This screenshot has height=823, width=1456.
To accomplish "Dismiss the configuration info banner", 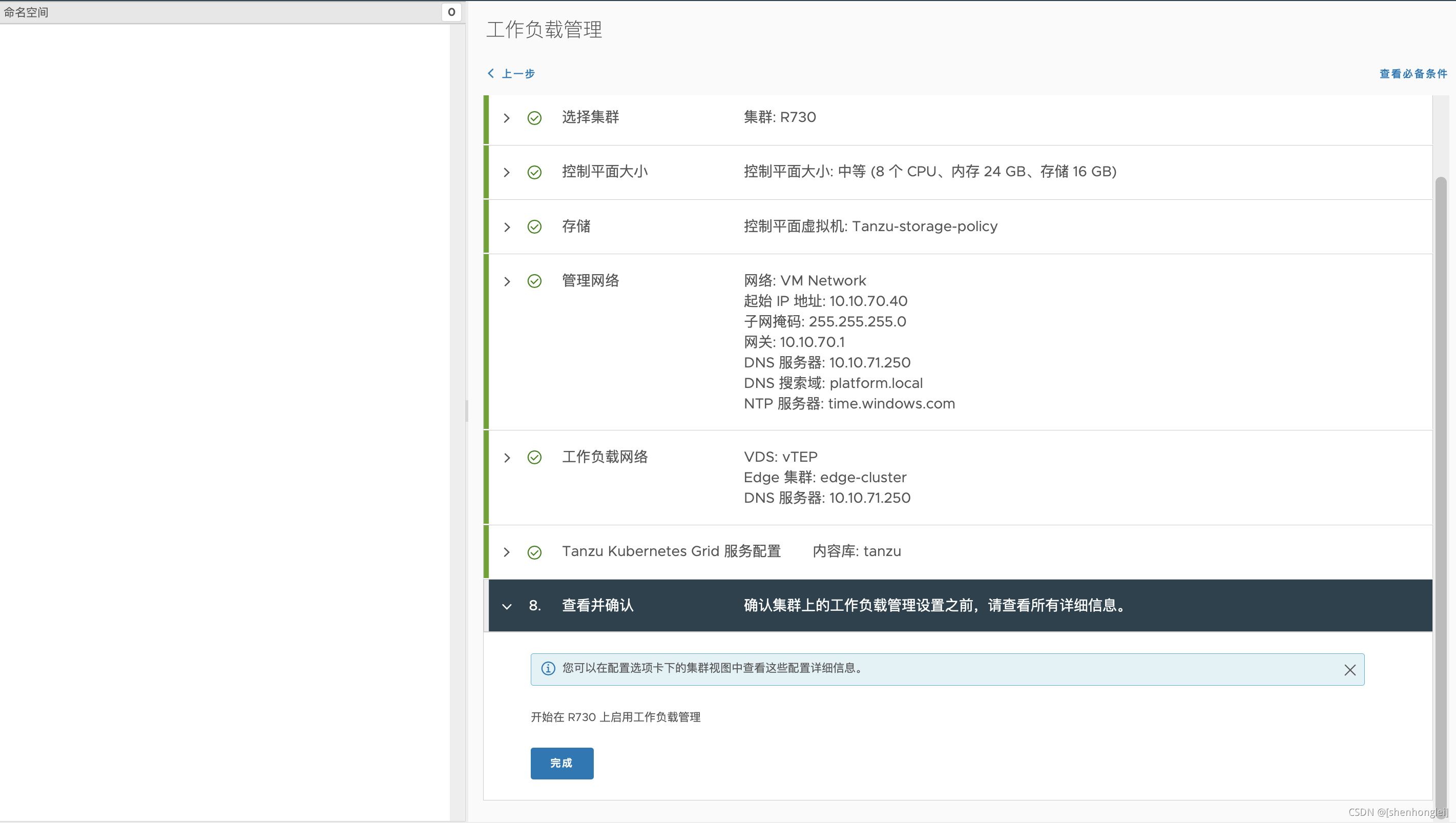I will (1350, 670).
